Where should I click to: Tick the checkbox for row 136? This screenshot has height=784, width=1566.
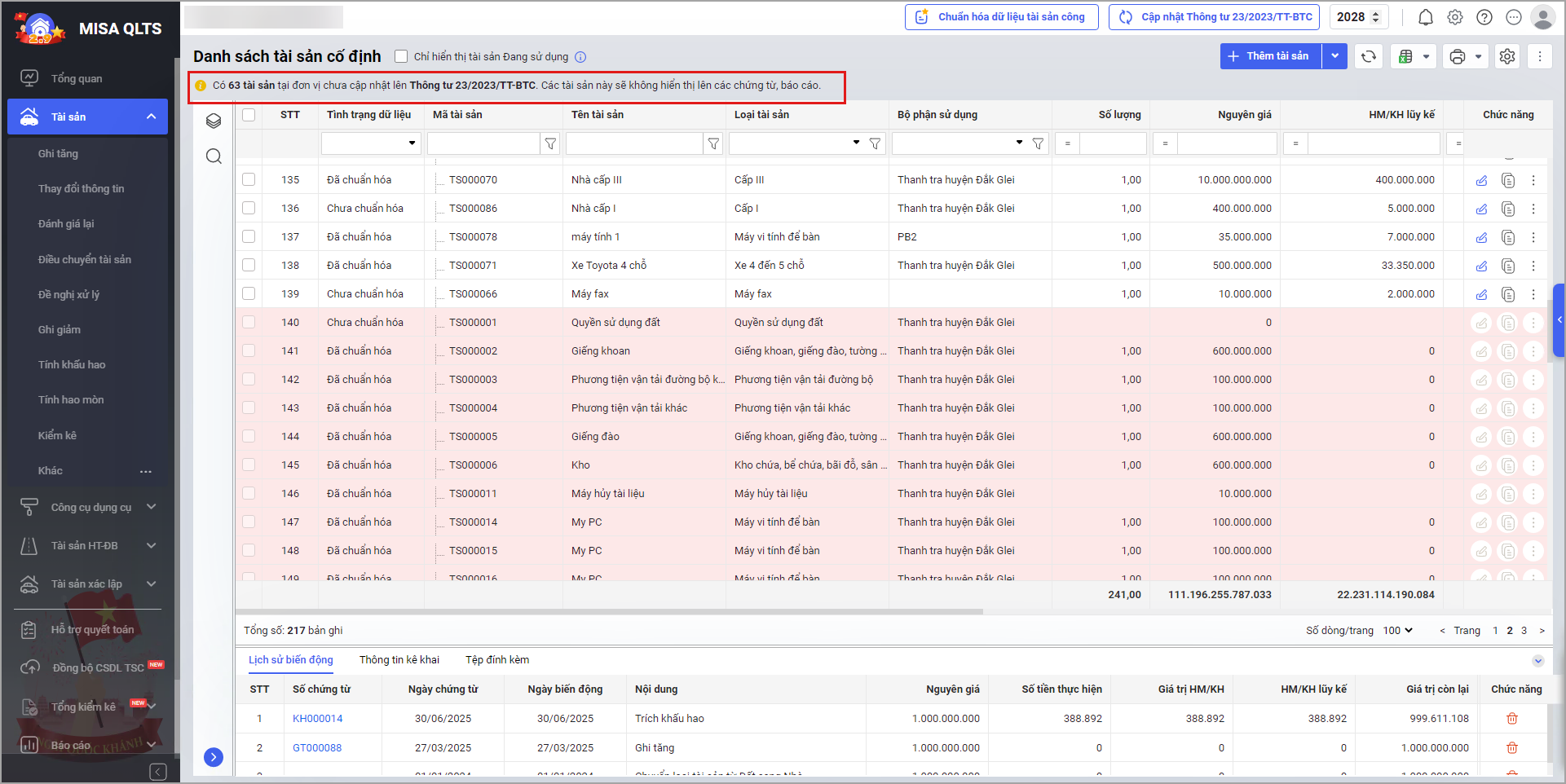[x=249, y=208]
